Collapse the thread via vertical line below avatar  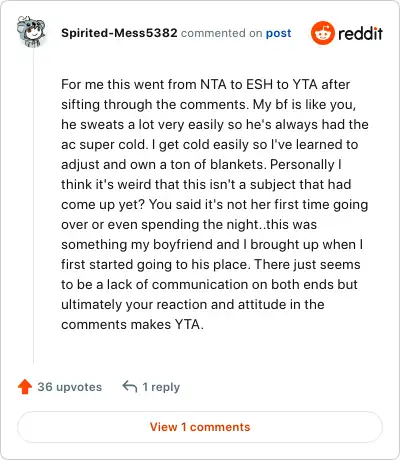33,205
